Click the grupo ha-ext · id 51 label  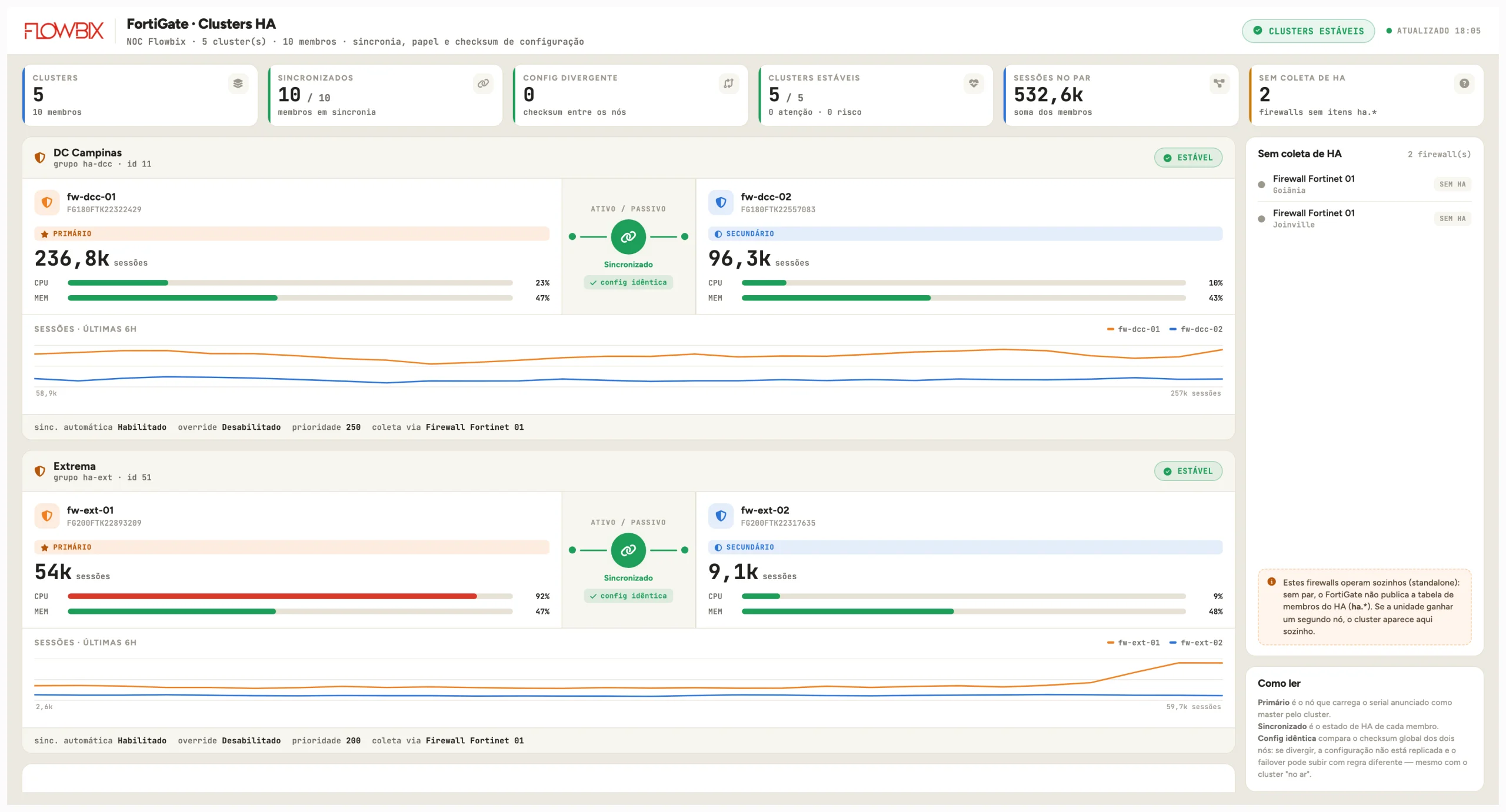(x=102, y=477)
